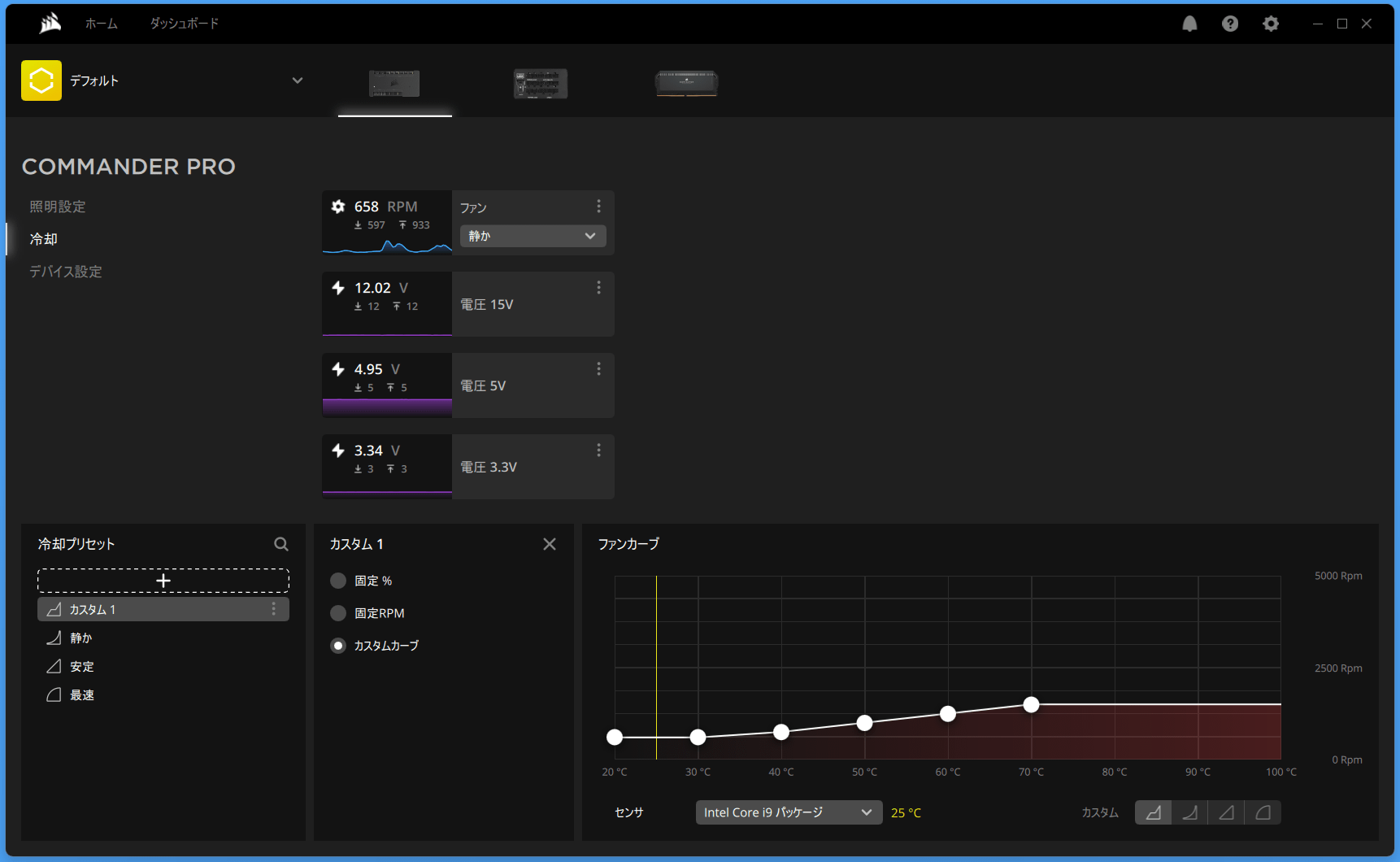This screenshot has height=862, width=1400.
Task: Click the fan curve point at 50 °C
Action: click(x=865, y=723)
